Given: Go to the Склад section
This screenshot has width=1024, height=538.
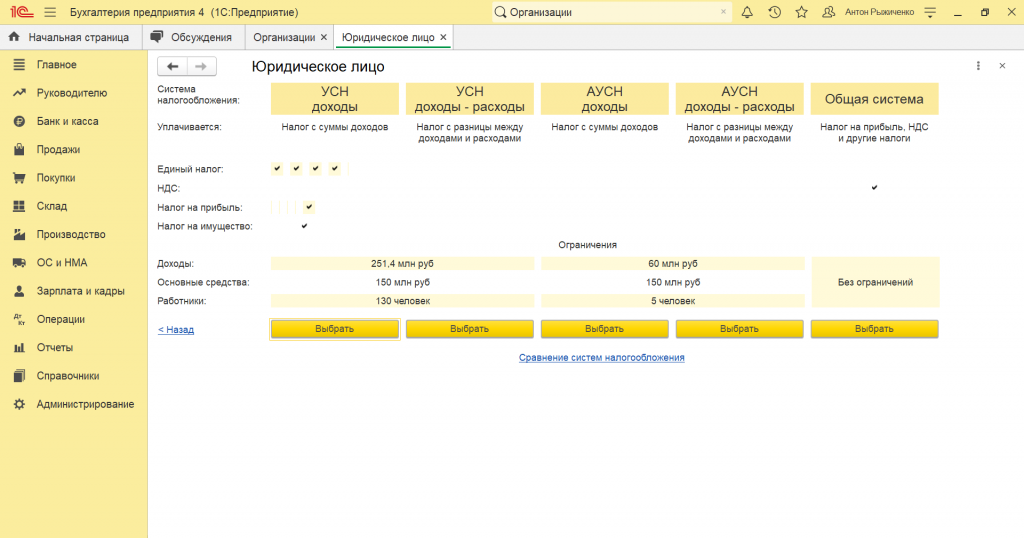Looking at the screenshot, I should (x=52, y=206).
